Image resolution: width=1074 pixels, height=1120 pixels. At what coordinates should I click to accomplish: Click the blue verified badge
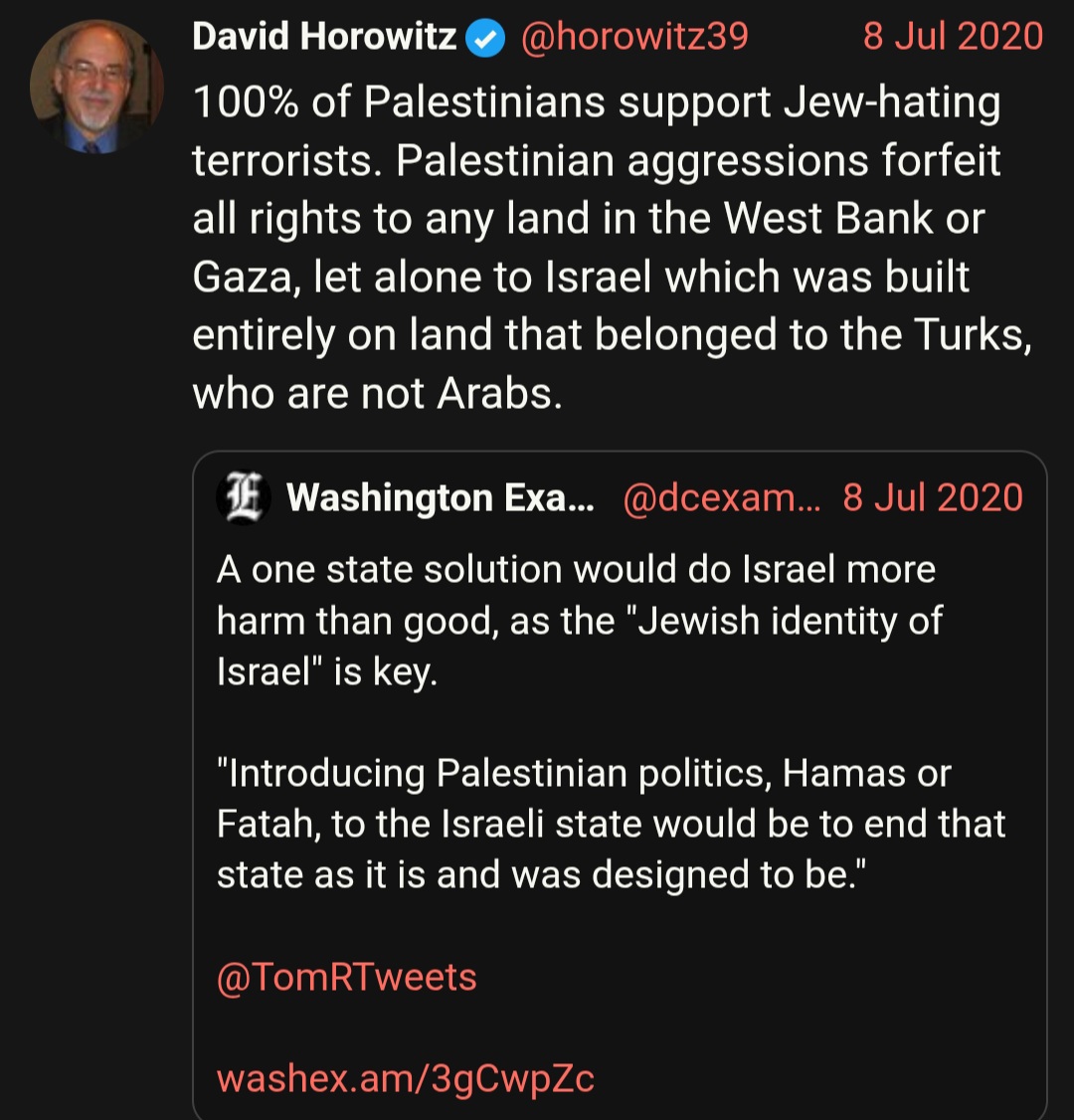[486, 38]
